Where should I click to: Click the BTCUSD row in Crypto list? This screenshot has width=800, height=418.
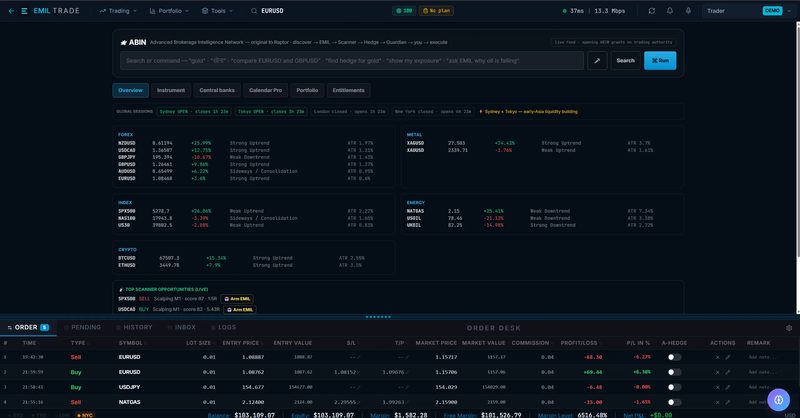(x=254, y=258)
